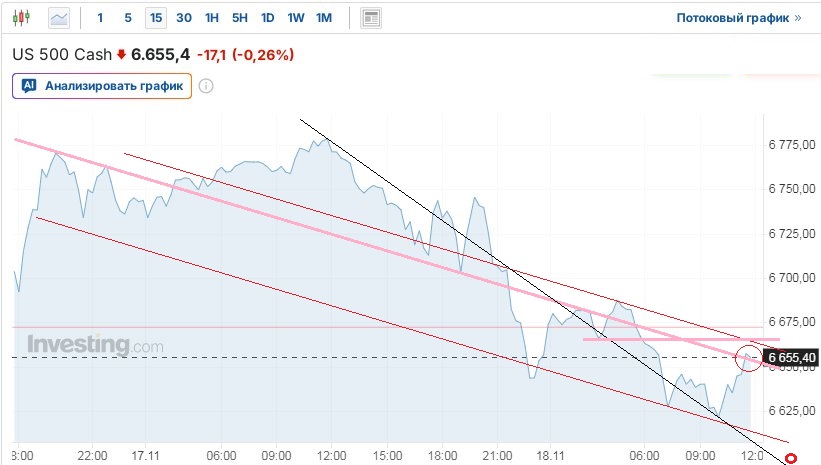Select the 15 minute timeframe
Screen dimensions: 821x465
pos(155,18)
